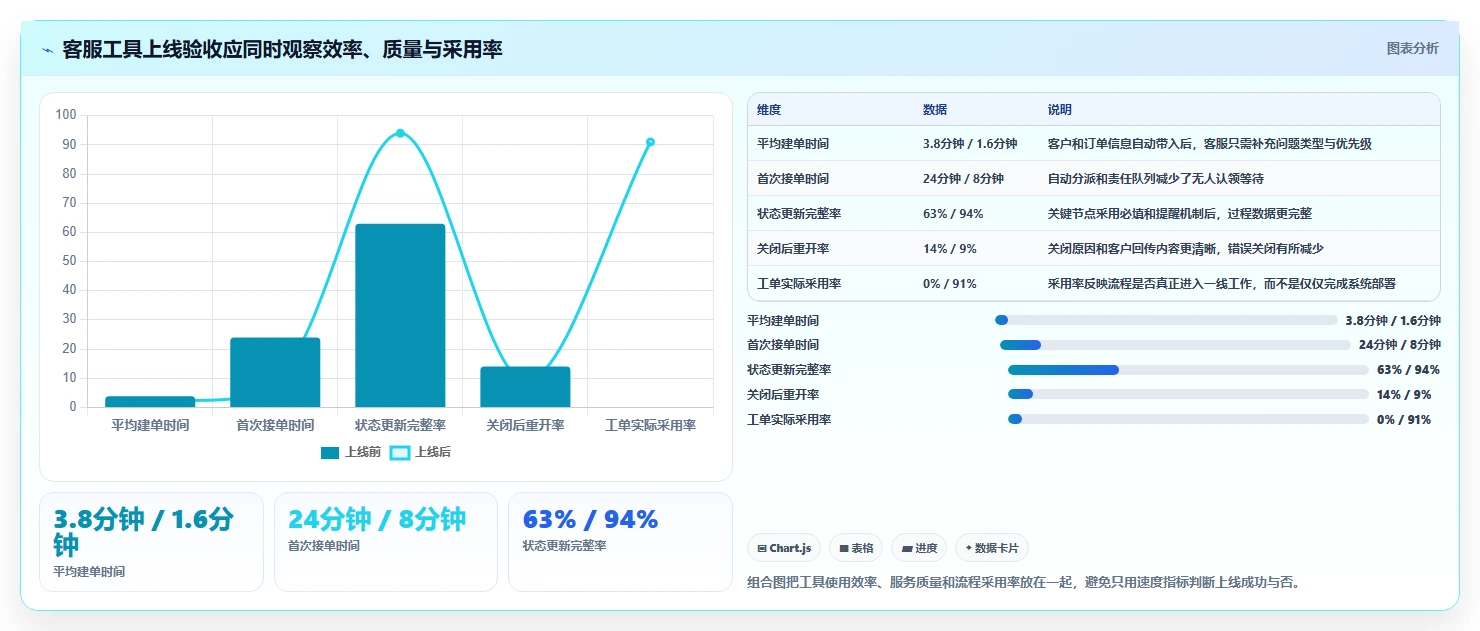
Task: Click the description starting 采用率反映流程
Action: [1222, 284]
